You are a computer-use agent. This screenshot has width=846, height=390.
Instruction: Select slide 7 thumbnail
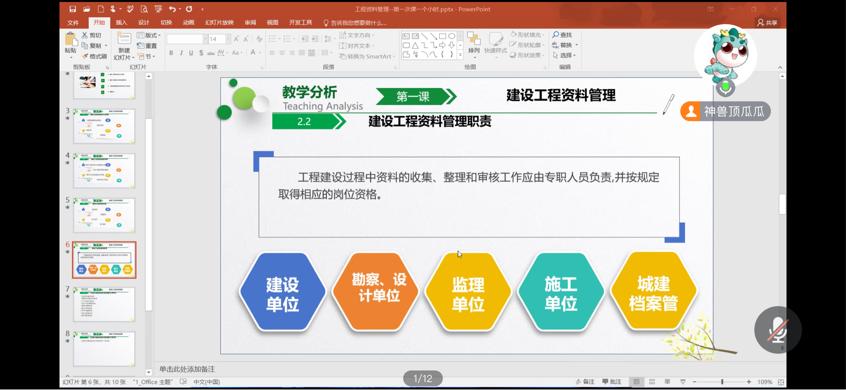[104, 304]
